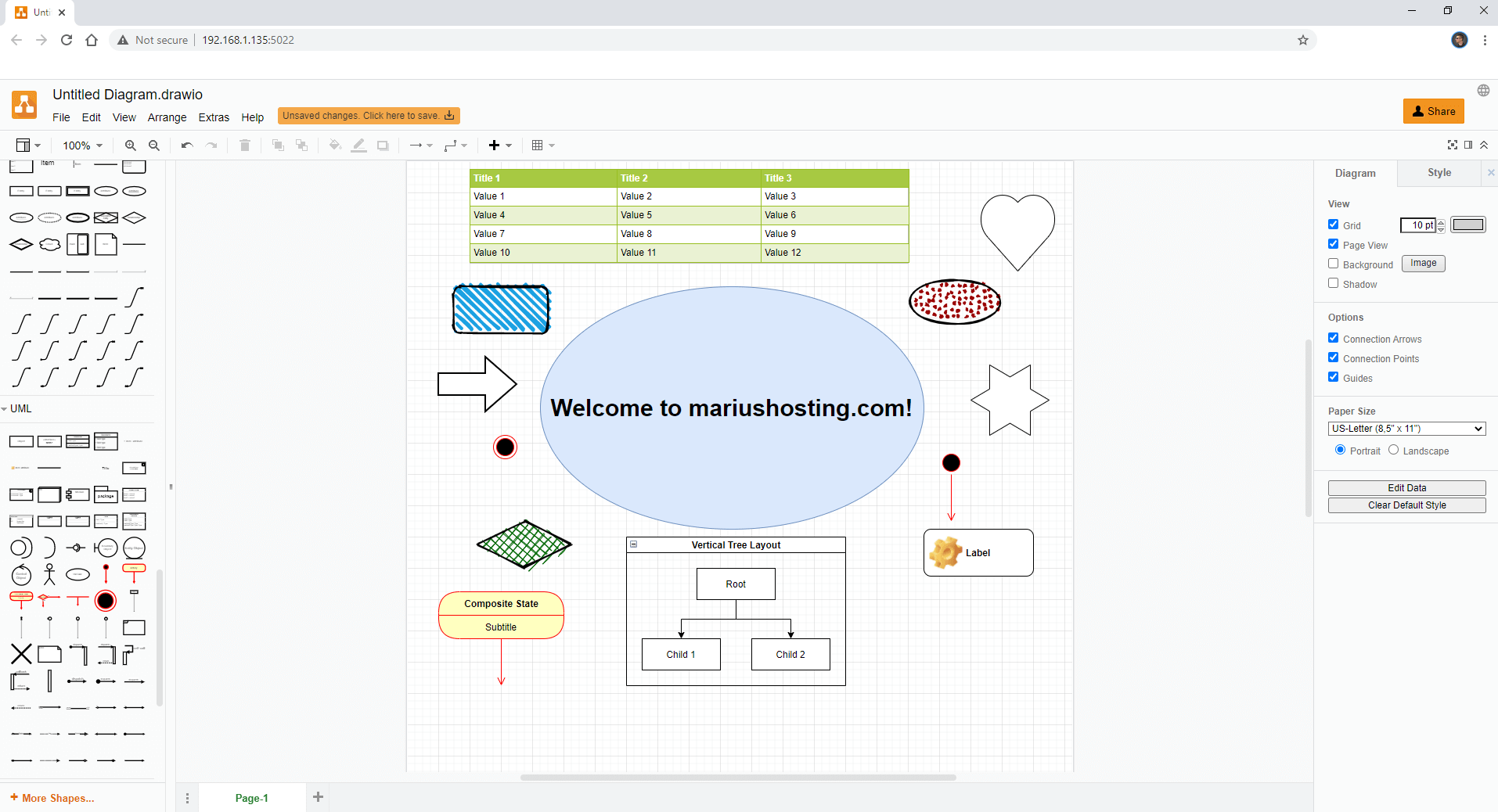Open the Arrange menu

click(x=167, y=117)
